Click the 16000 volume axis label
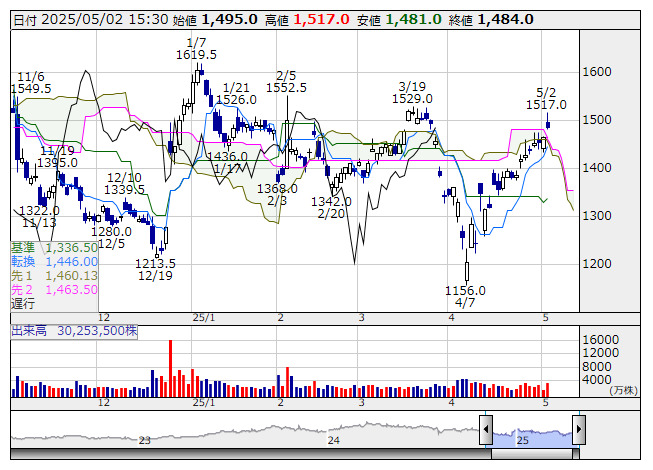Viewport: 653px width, 470px height. click(x=600, y=340)
